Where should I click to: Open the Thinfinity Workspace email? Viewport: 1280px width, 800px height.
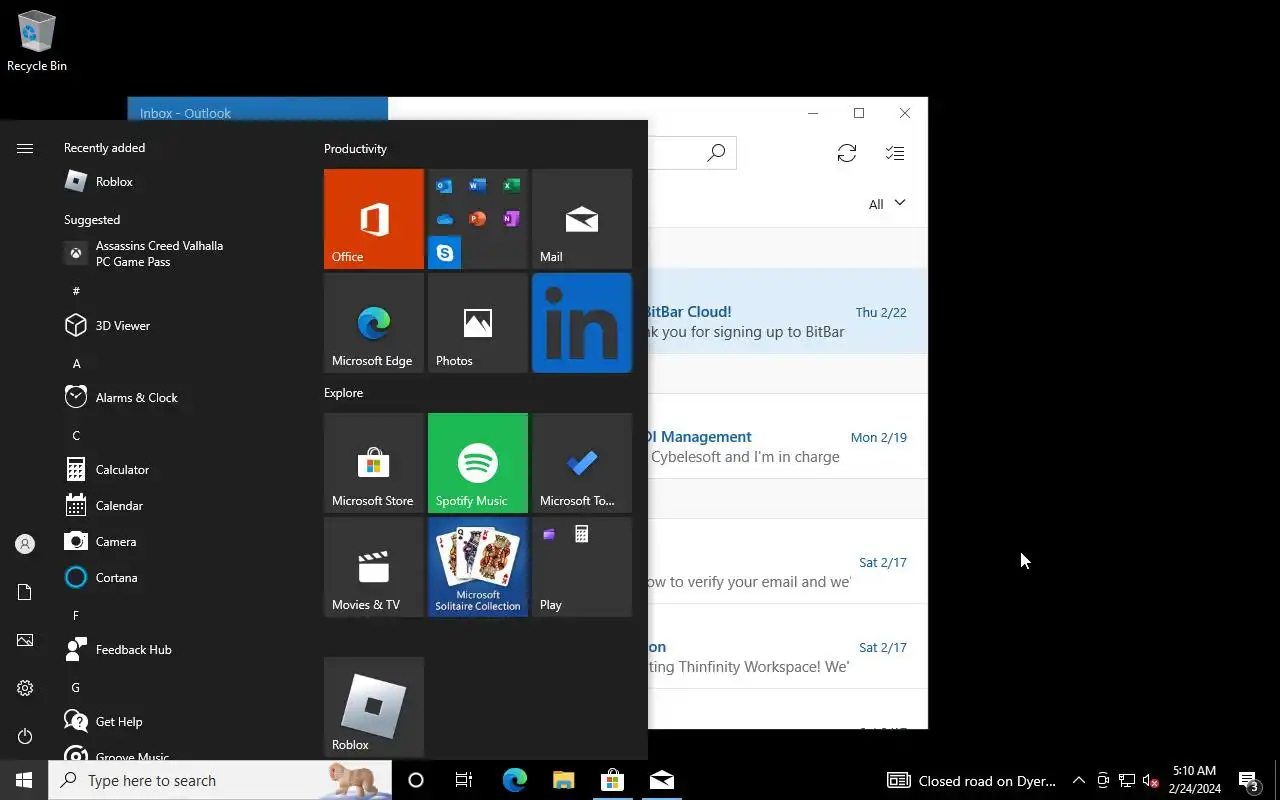(788, 646)
